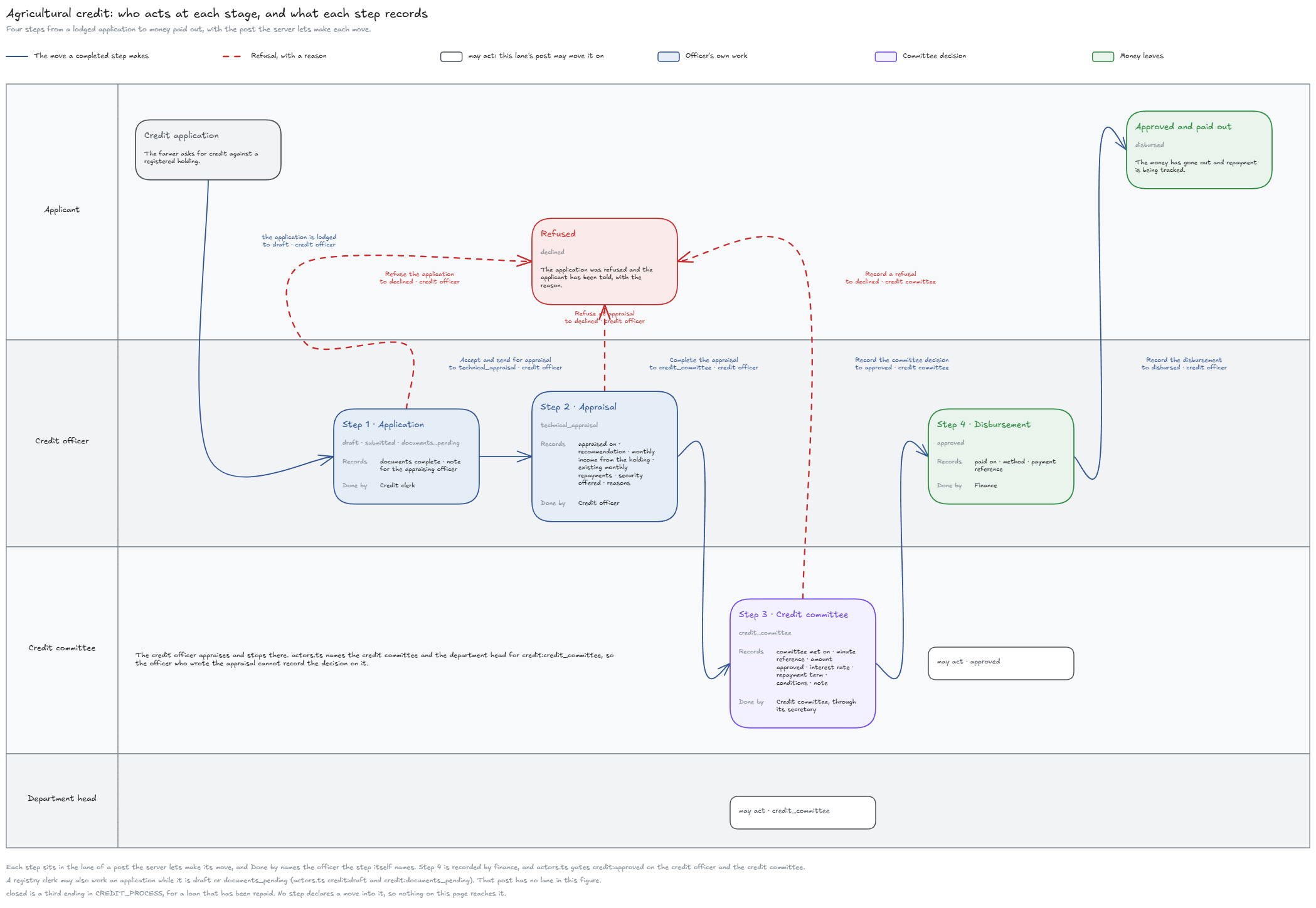
Task: Click the 'may act' legend box
Action: (452, 56)
